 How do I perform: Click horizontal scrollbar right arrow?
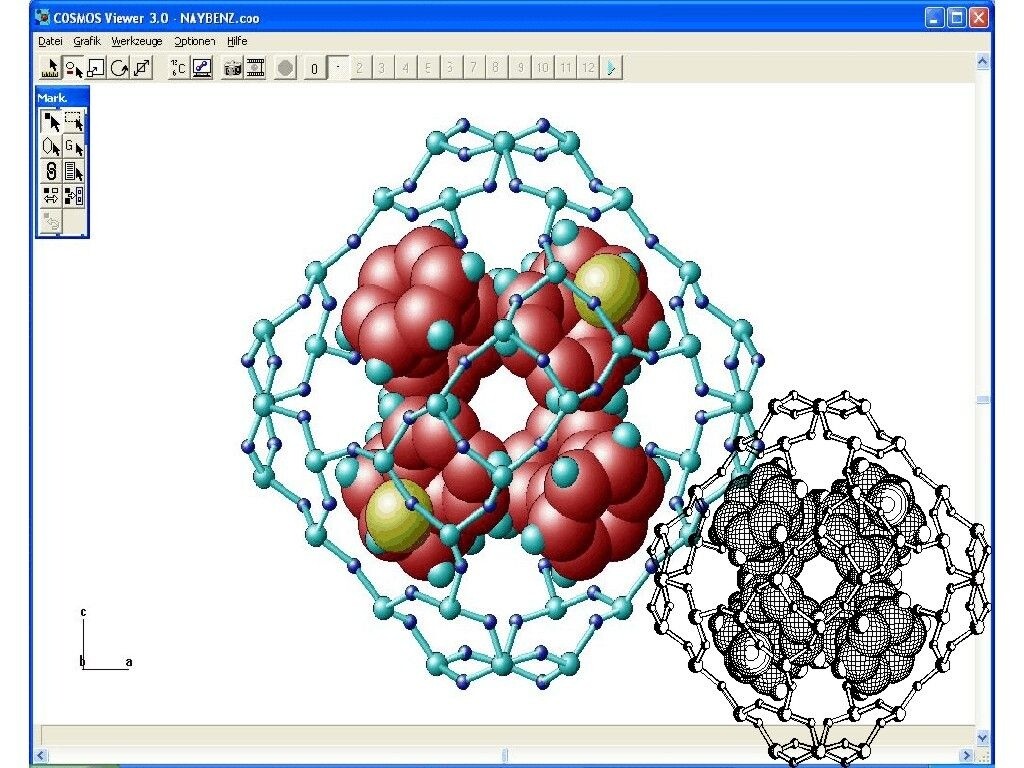pos(968,755)
